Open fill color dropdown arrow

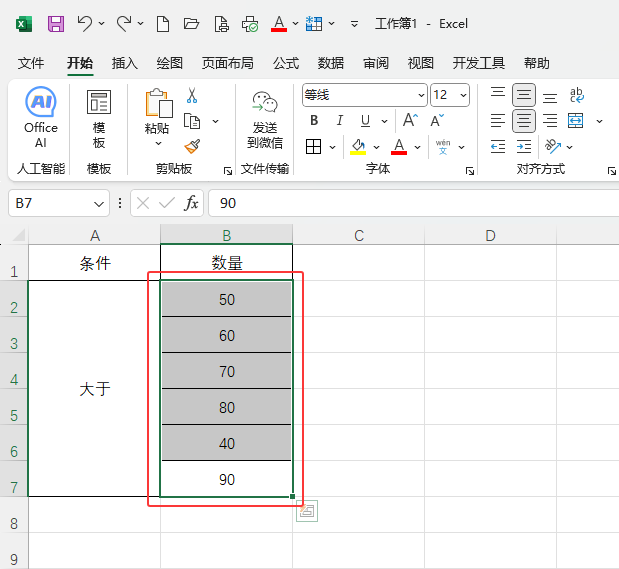point(377,147)
